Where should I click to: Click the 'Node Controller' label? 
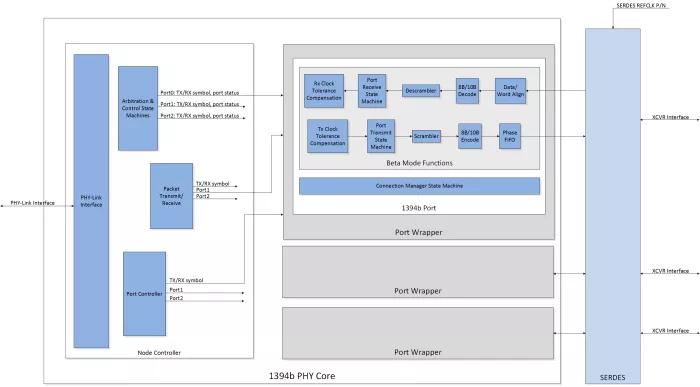click(x=159, y=353)
